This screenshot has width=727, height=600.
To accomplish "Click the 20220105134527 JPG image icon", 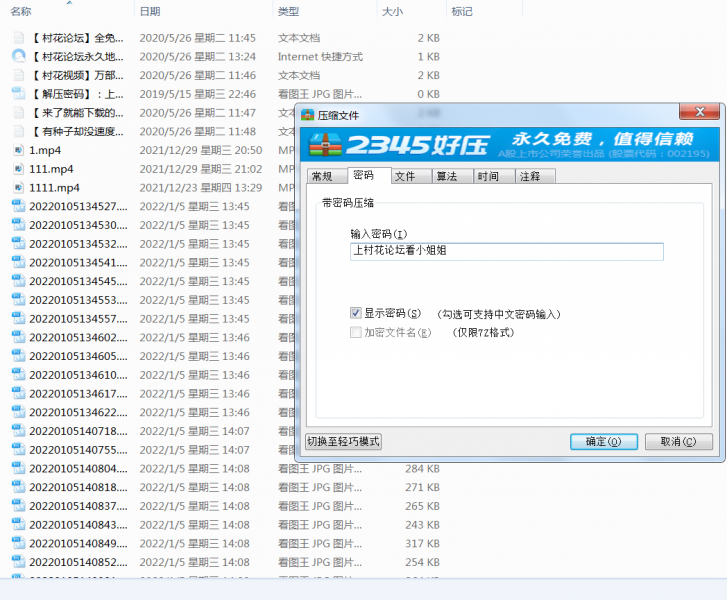I will 19,206.
